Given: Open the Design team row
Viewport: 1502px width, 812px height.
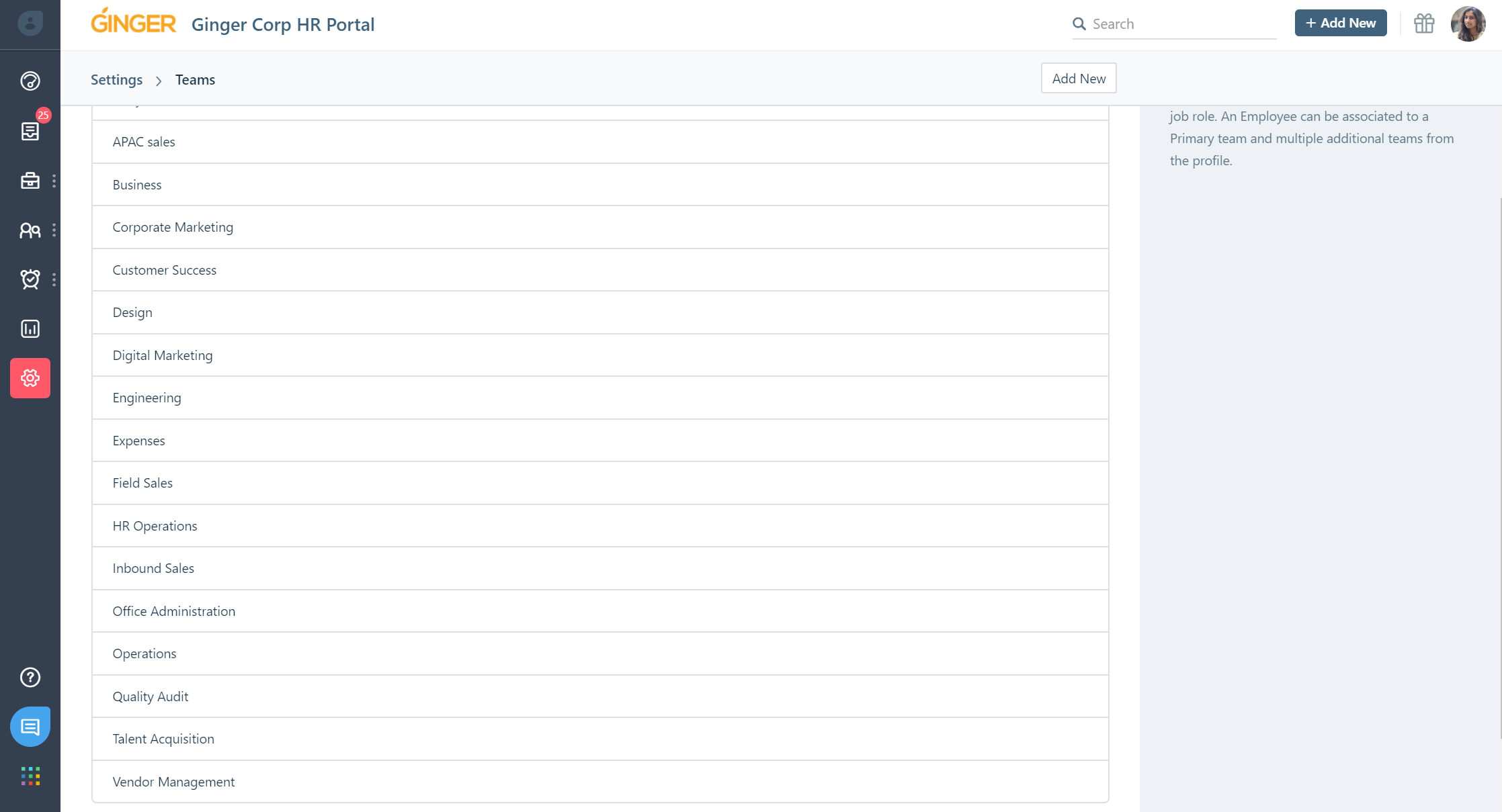Looking at the screenshot, I should tap(600, 312).
